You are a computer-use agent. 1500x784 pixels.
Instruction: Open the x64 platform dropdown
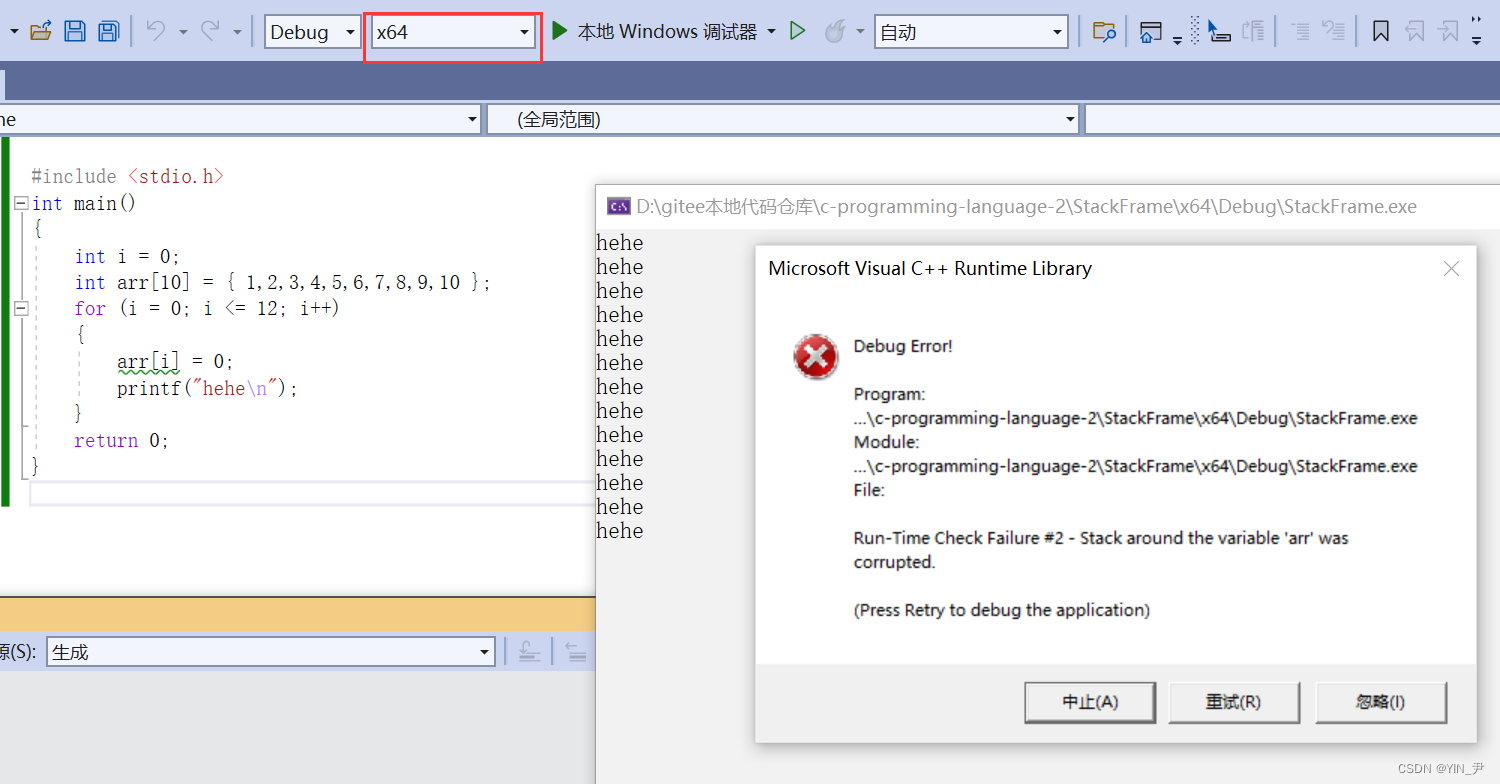tap(453, 32)
